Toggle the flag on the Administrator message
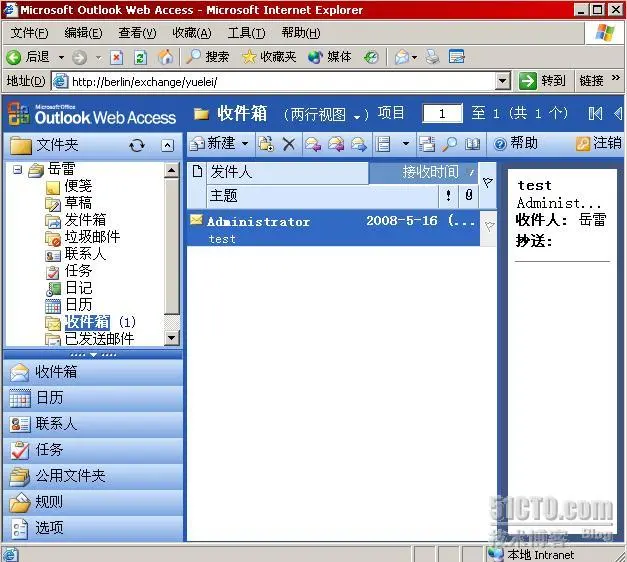This screenshot has height=562, width=627. pyautogui.click(x=489, y=226)
